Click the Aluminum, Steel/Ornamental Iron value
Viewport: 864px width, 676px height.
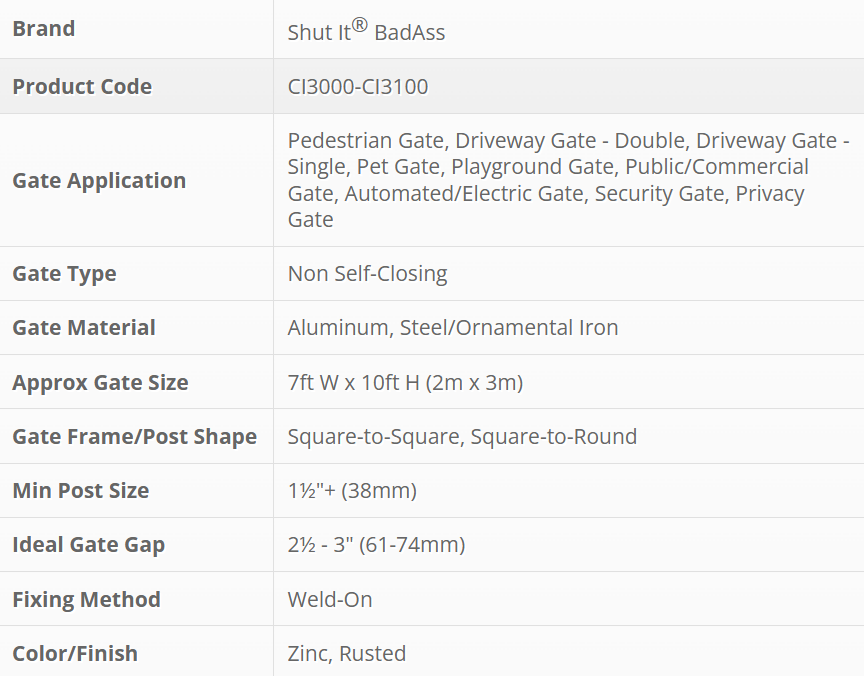[452, 328]
